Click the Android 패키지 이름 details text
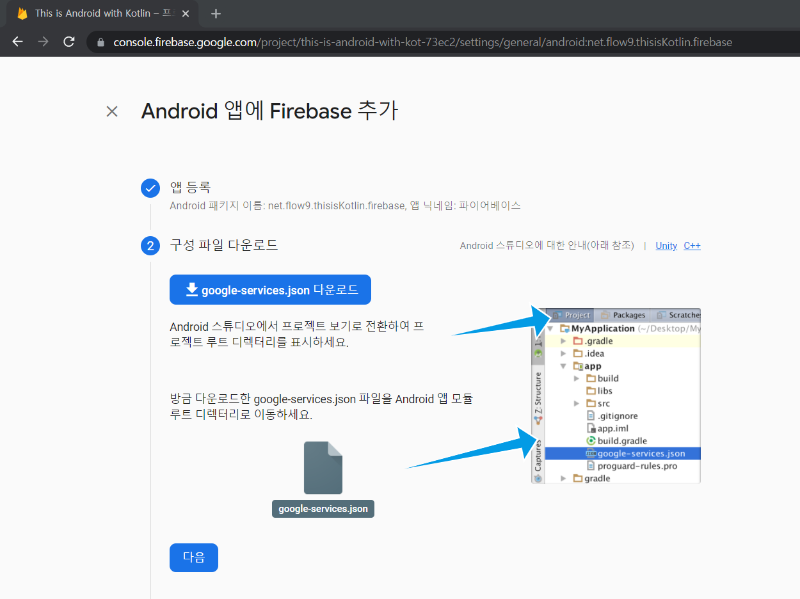 tap(345, 206)
